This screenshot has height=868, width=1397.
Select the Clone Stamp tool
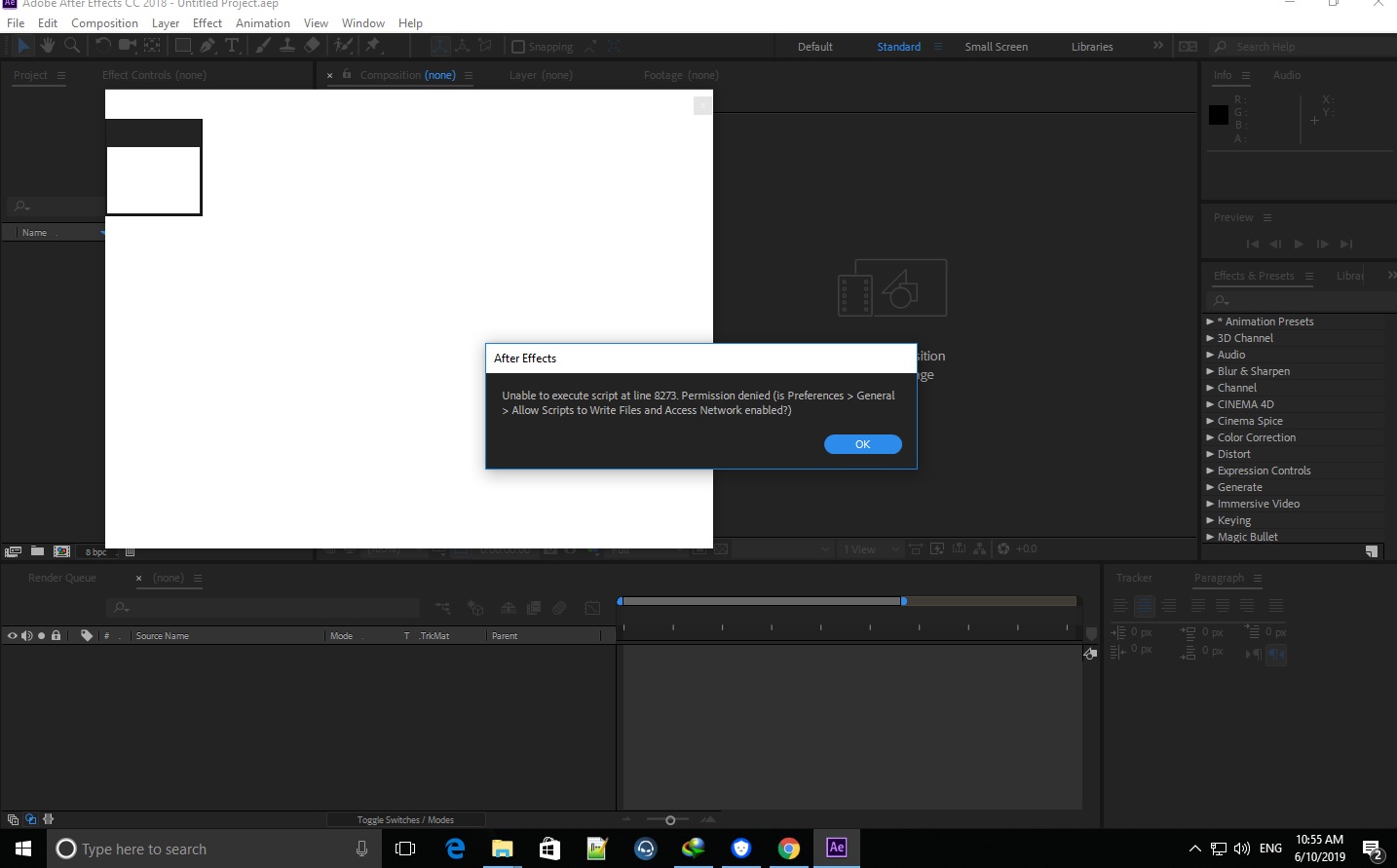(x=287, y=45)
